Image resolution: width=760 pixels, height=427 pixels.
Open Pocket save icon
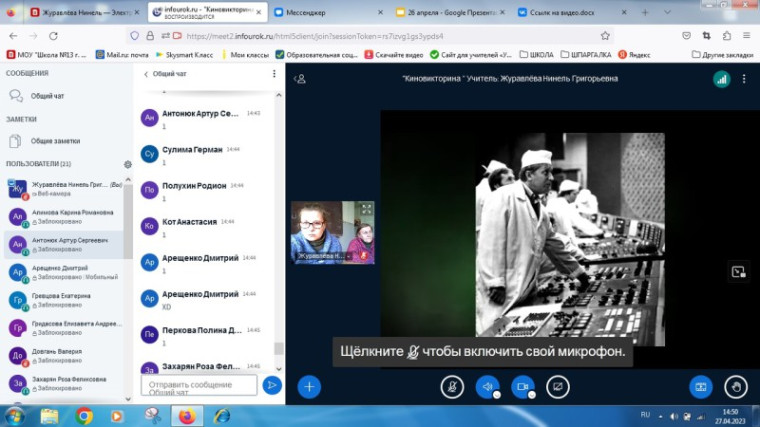pyautogui.click(x=686, y=36)
